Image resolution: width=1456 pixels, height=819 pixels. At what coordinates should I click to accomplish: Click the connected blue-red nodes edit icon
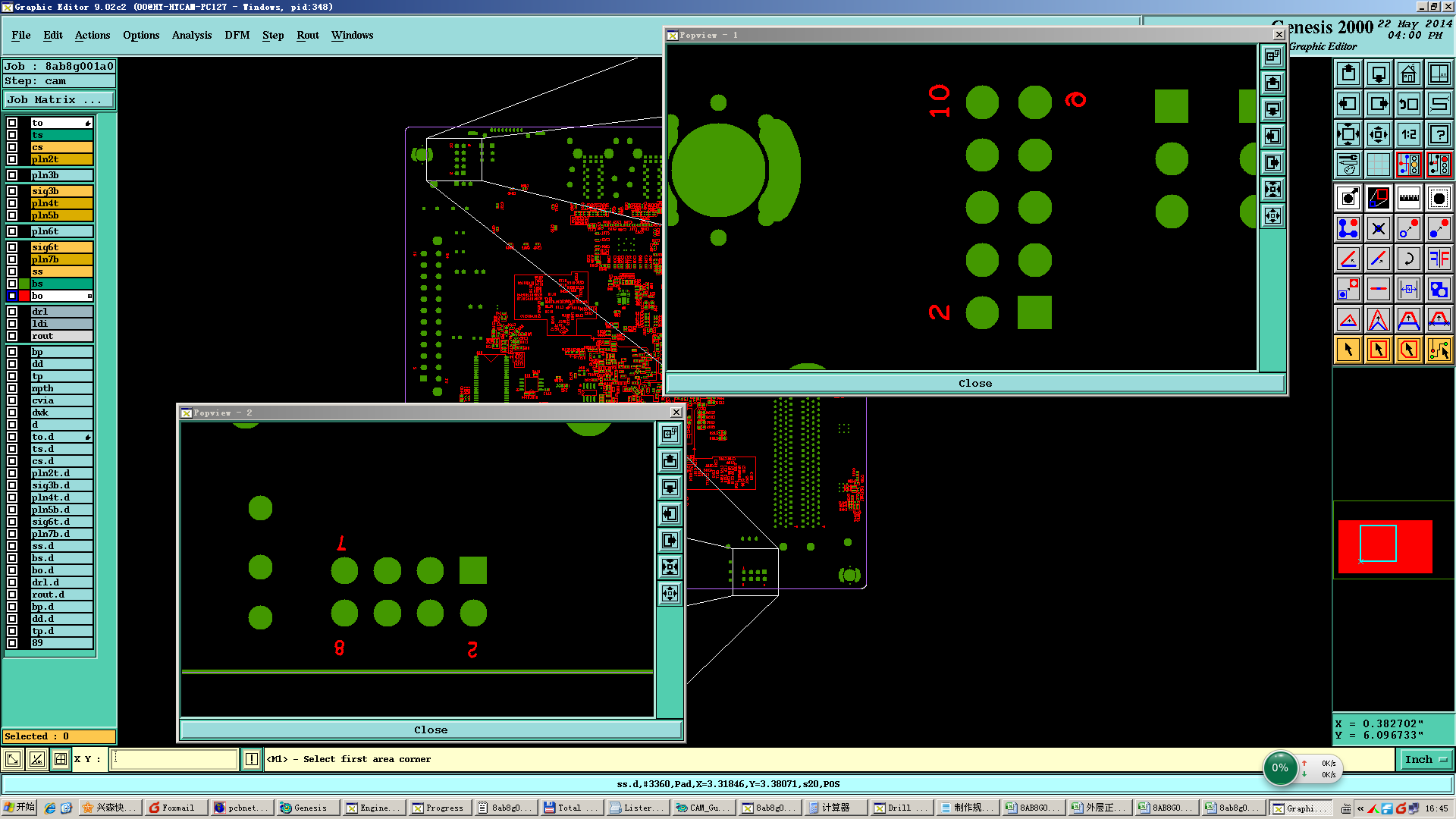pyautogui.click(x=1348, y=228)
